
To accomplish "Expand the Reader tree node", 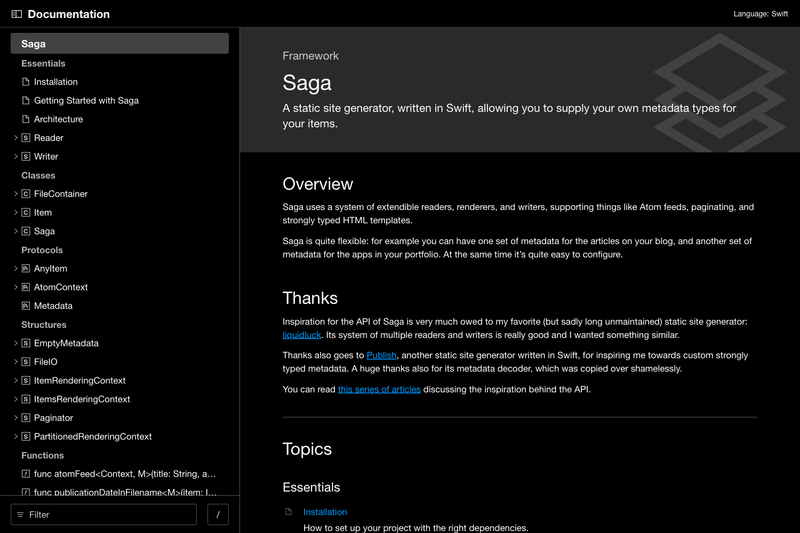I will [x=16, y=138].
